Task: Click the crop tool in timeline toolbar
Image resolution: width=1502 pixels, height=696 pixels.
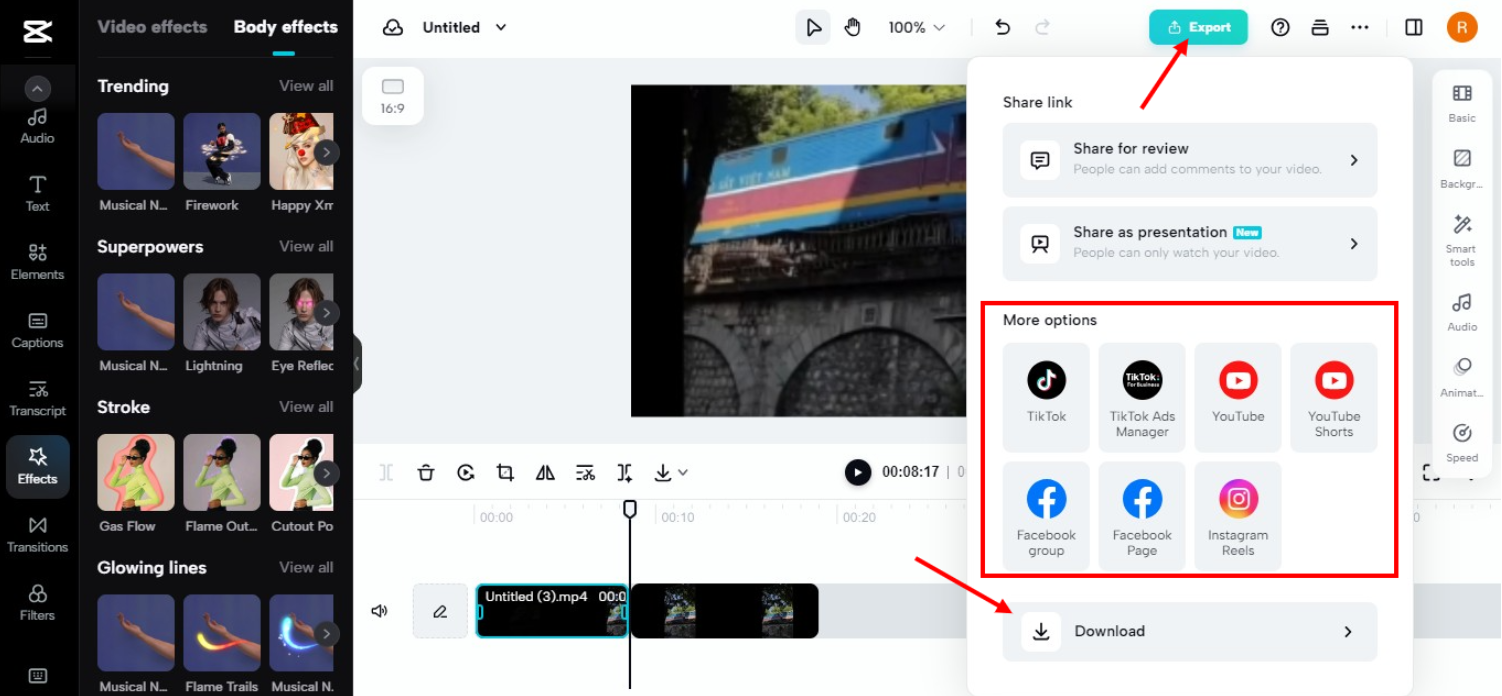Action: pos(505,473)
